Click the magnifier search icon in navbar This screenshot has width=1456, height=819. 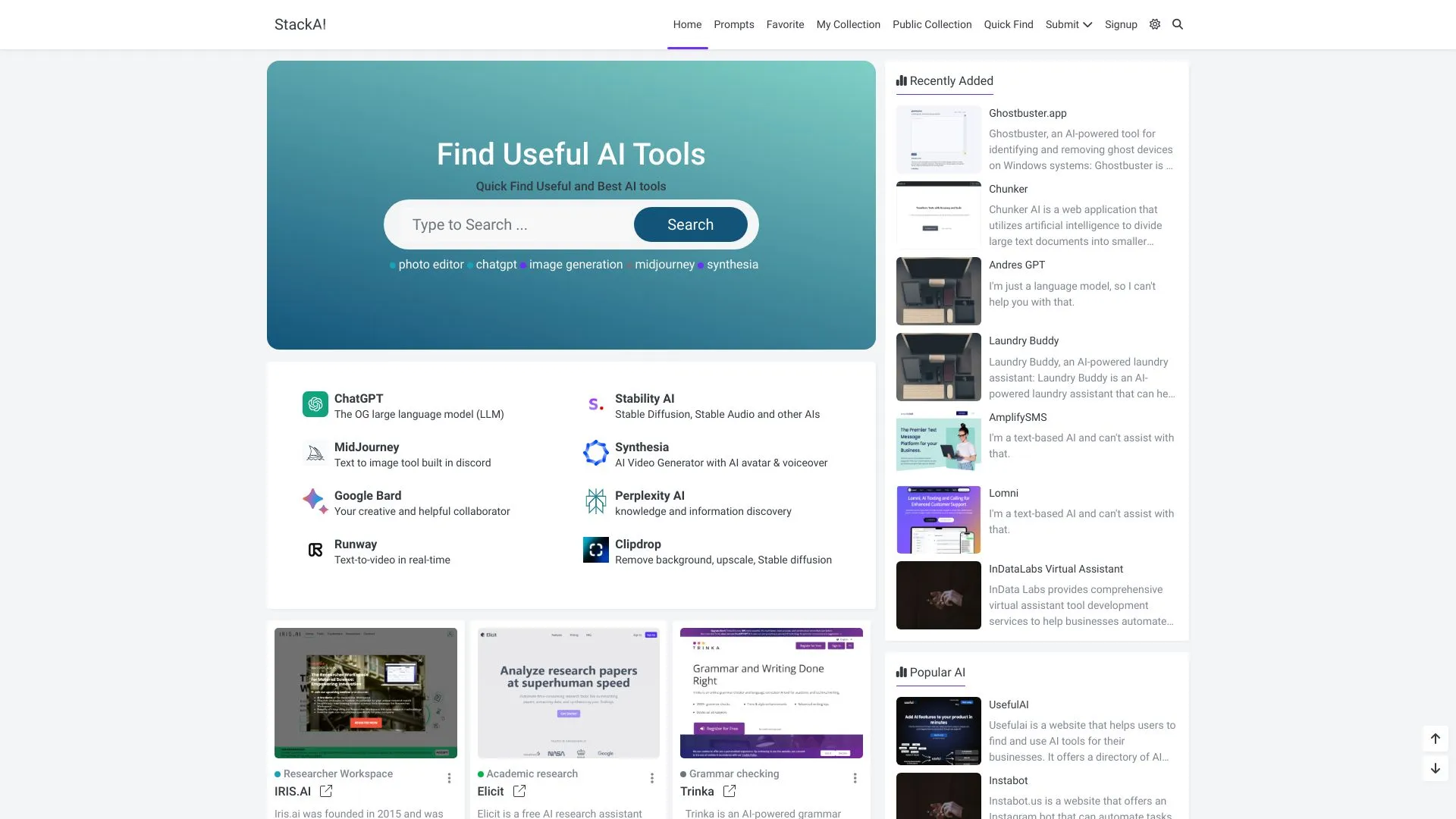(x=1178, y=24)
